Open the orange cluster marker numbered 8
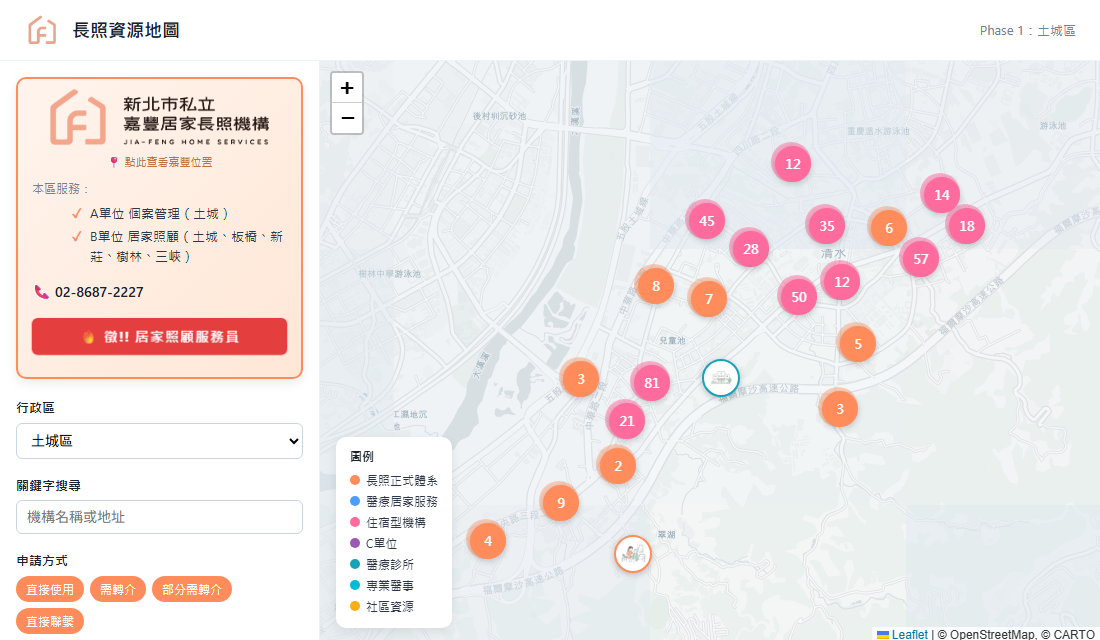This screenshot has height=640, width=1100. 656,286
